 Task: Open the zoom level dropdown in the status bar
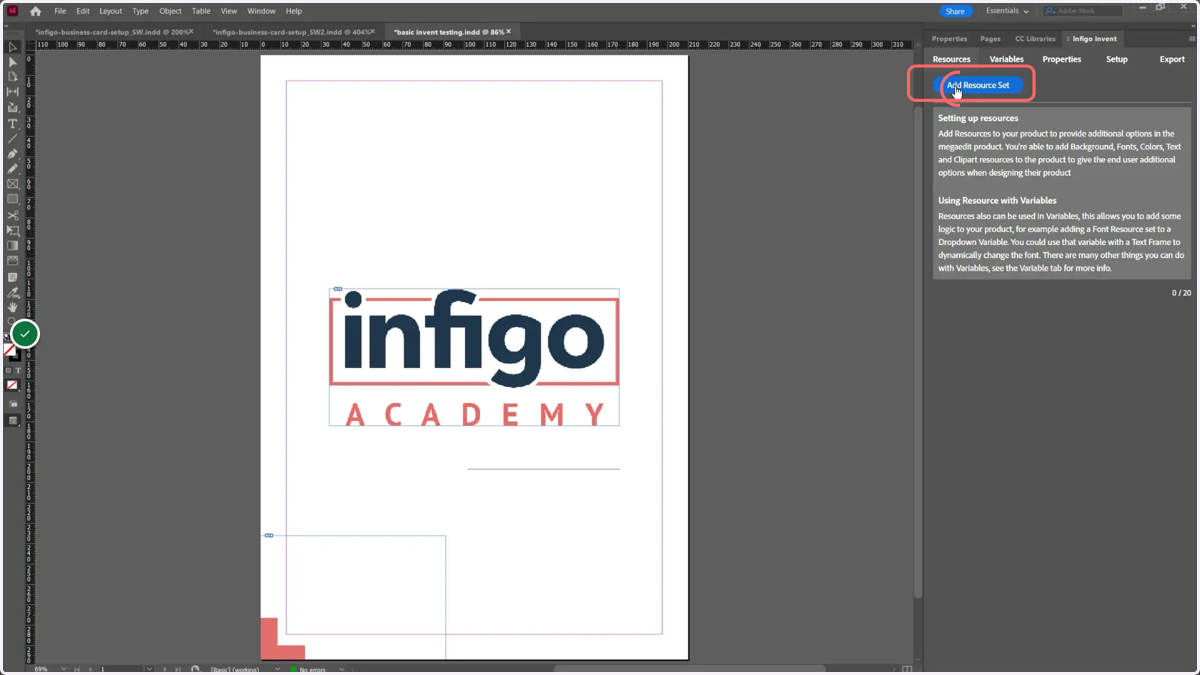click(x=63, y=669)
